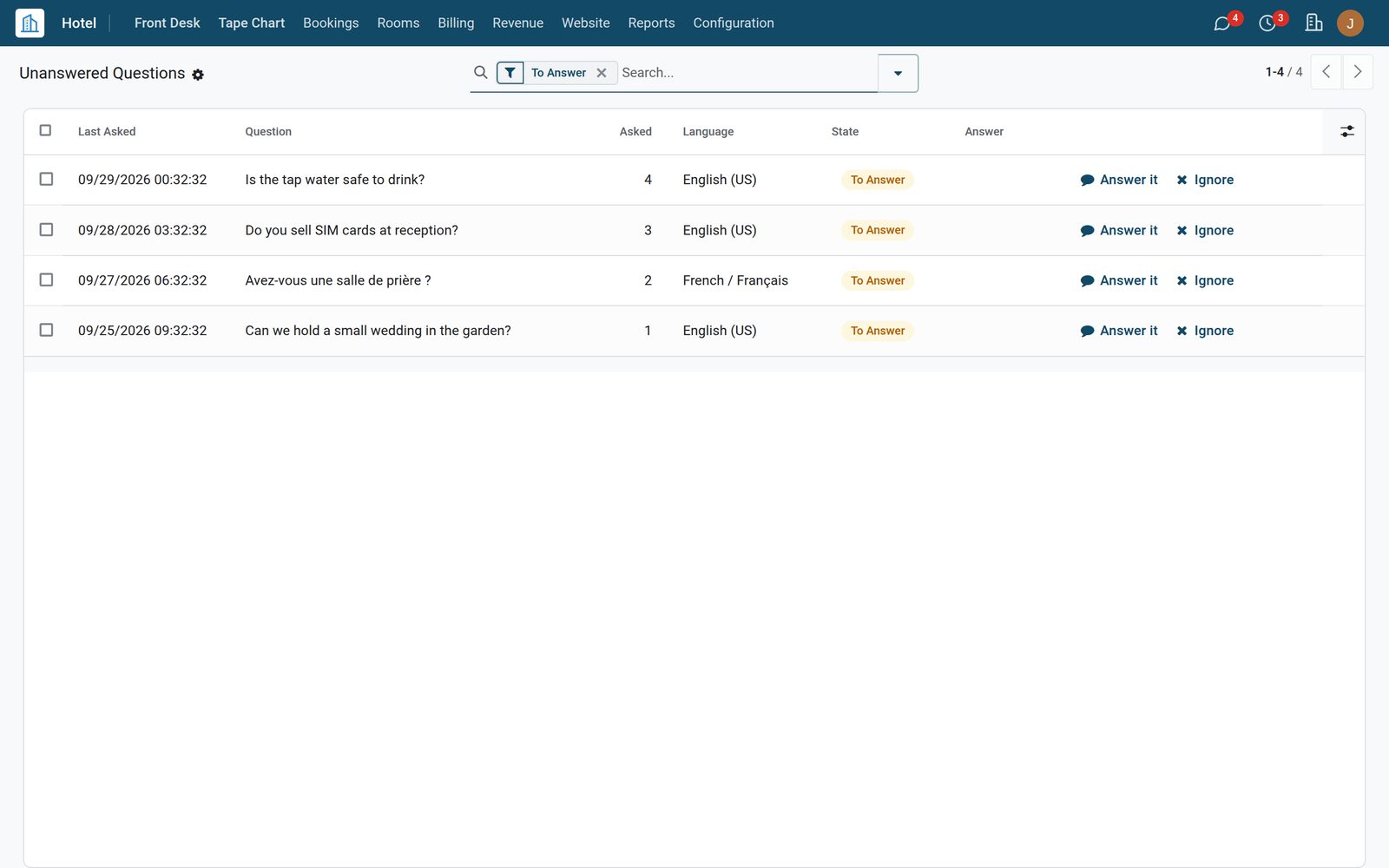Image resolution: width=1389 pixels, height=868 pixels.
Task: Sort by Language column header
Action: 708,132
